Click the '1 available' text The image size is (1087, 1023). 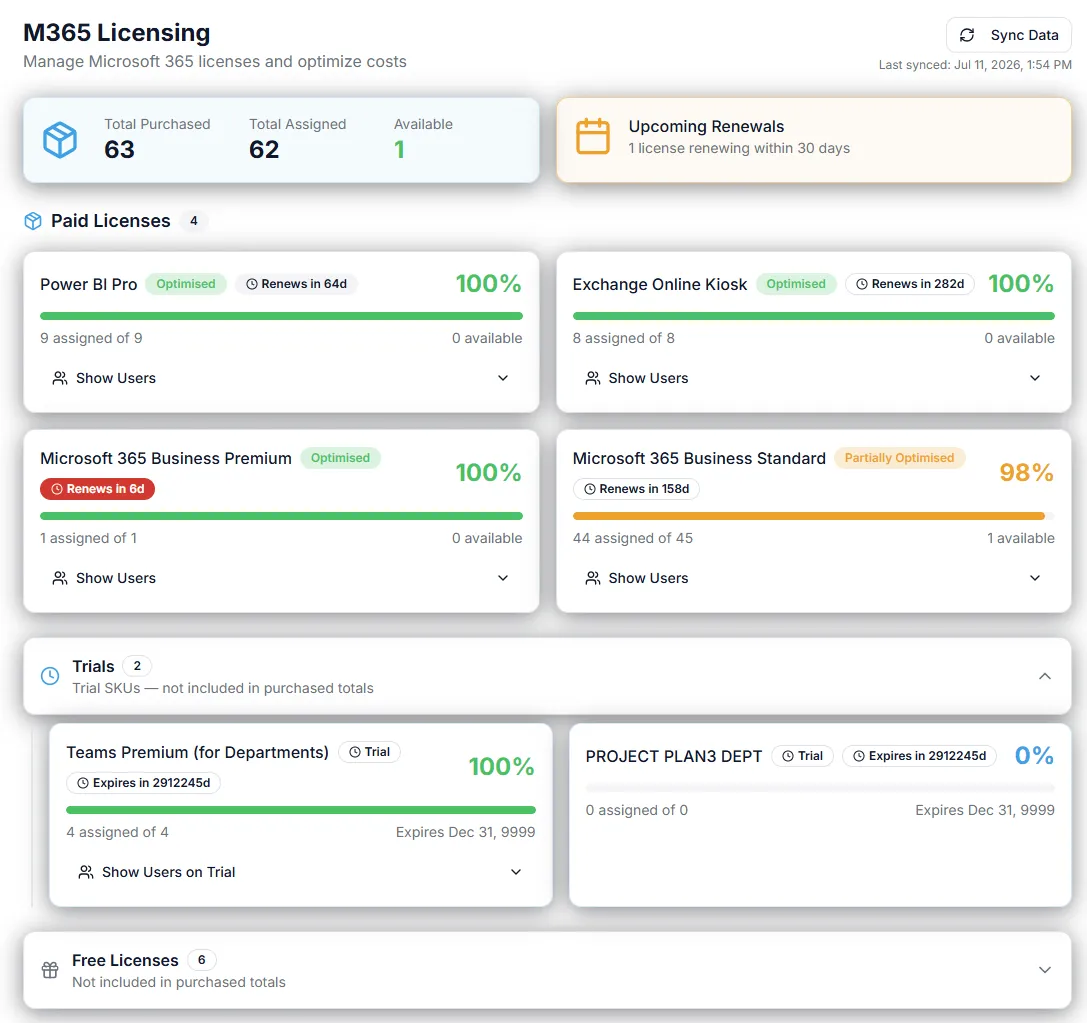pyautogui.click(x=1020, y=539)
